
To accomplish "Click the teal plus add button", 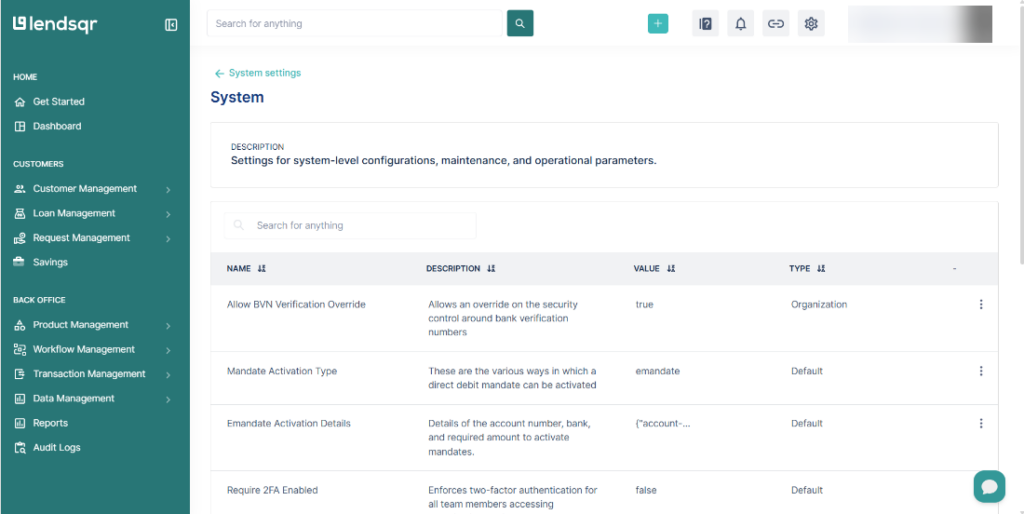I will [658, 24].
